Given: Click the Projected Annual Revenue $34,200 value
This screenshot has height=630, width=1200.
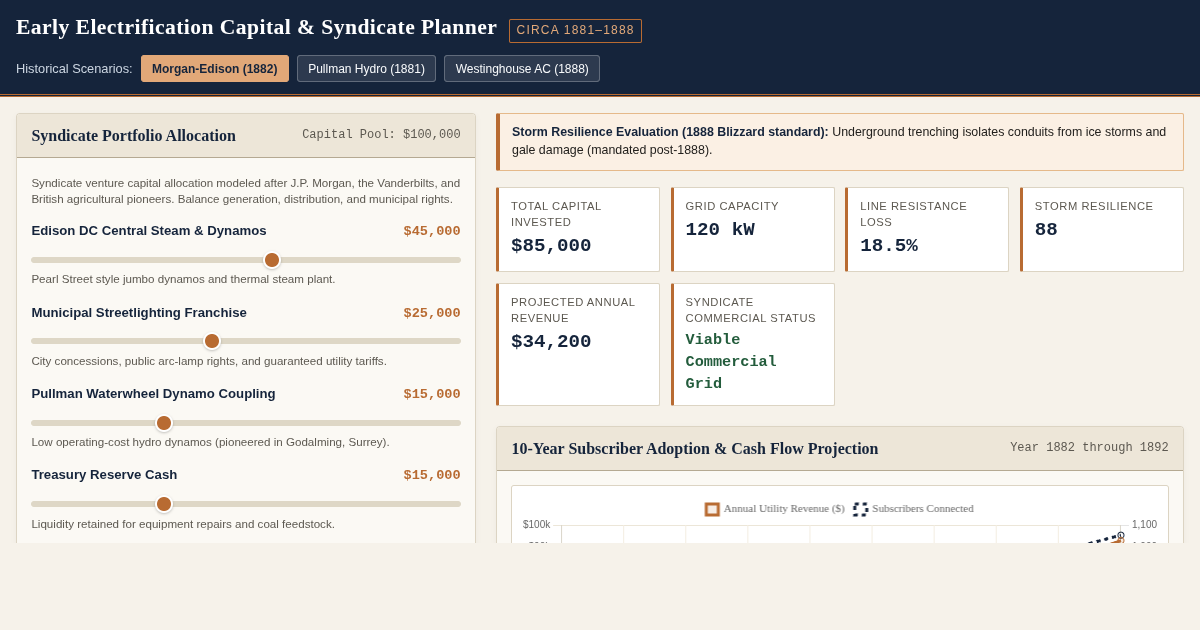Looking at the screenshot, I should click(x=551, y=342).
